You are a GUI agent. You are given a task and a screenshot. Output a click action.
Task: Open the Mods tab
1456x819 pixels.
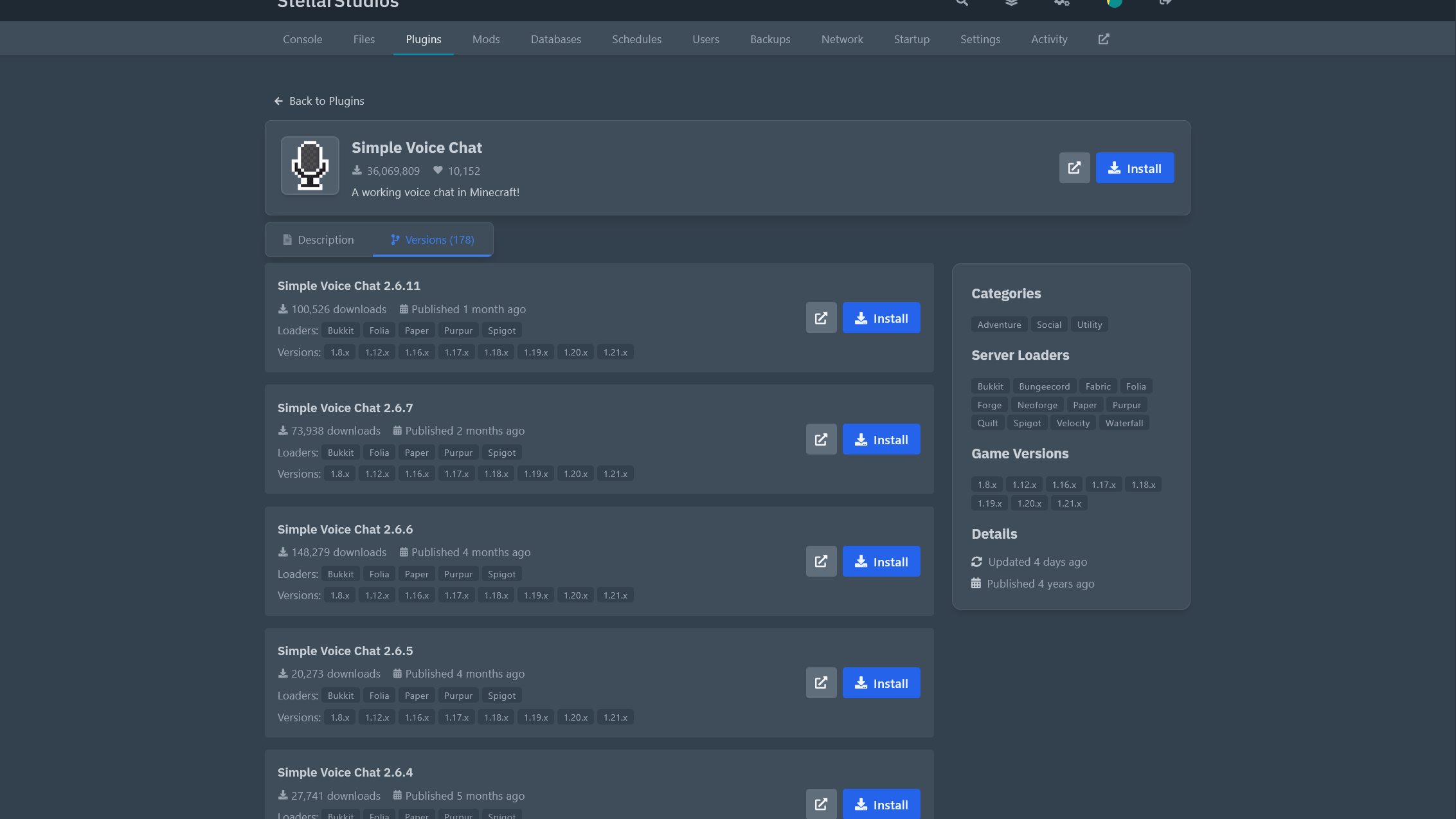pyautogui.click(x=486, y=39)
